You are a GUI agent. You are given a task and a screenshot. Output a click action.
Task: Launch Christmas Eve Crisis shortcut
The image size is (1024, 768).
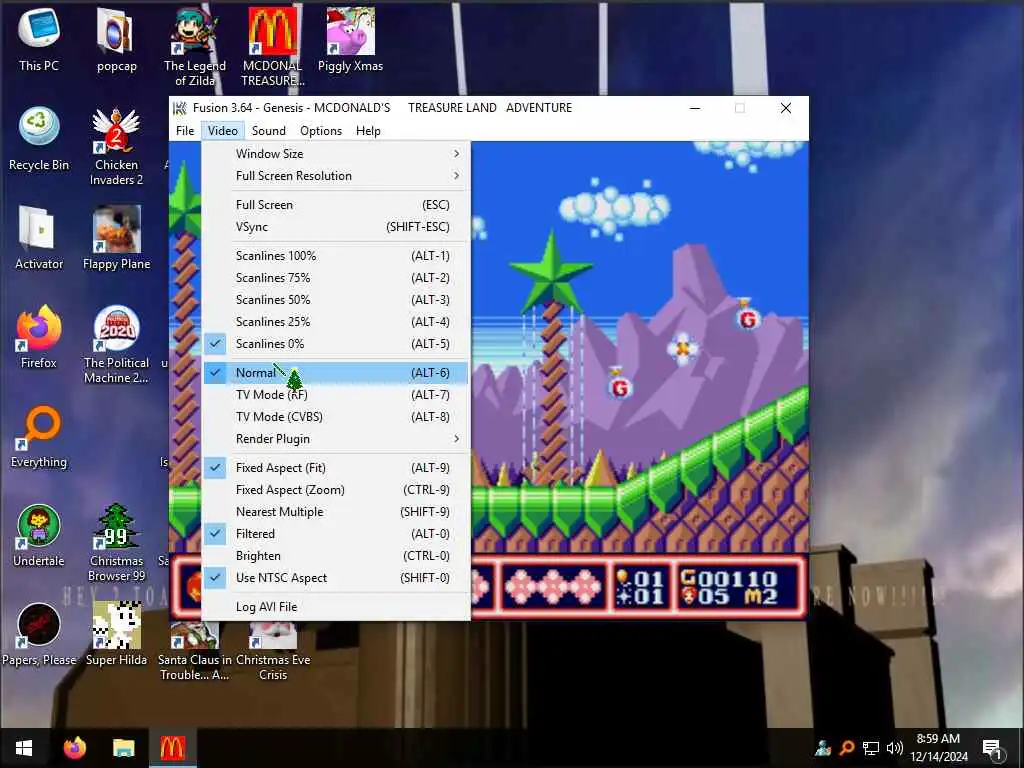273,652
